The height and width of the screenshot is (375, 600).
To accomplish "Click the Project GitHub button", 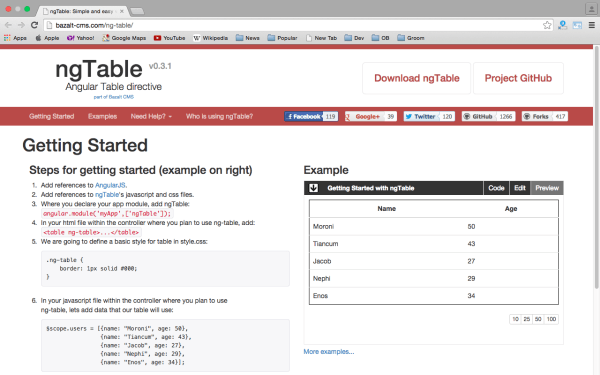I will (518, 78).
